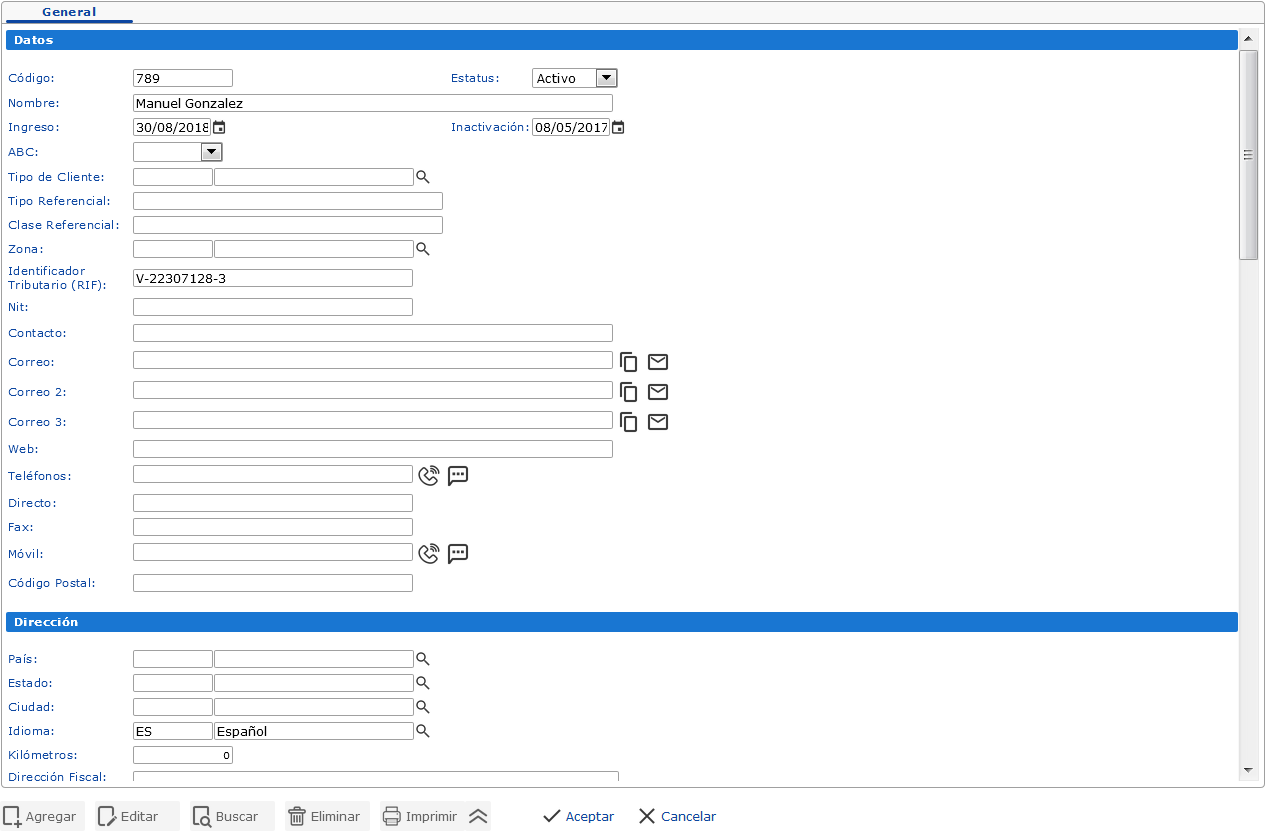The image size is (1272, 833).
Task: Switch to the General tab
Action: pos(69,12)
